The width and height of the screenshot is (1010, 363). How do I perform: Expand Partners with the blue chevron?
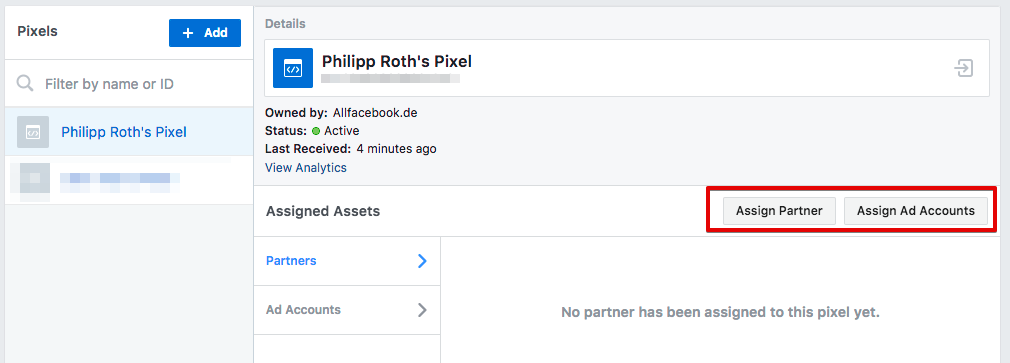[x=422, y=261]
